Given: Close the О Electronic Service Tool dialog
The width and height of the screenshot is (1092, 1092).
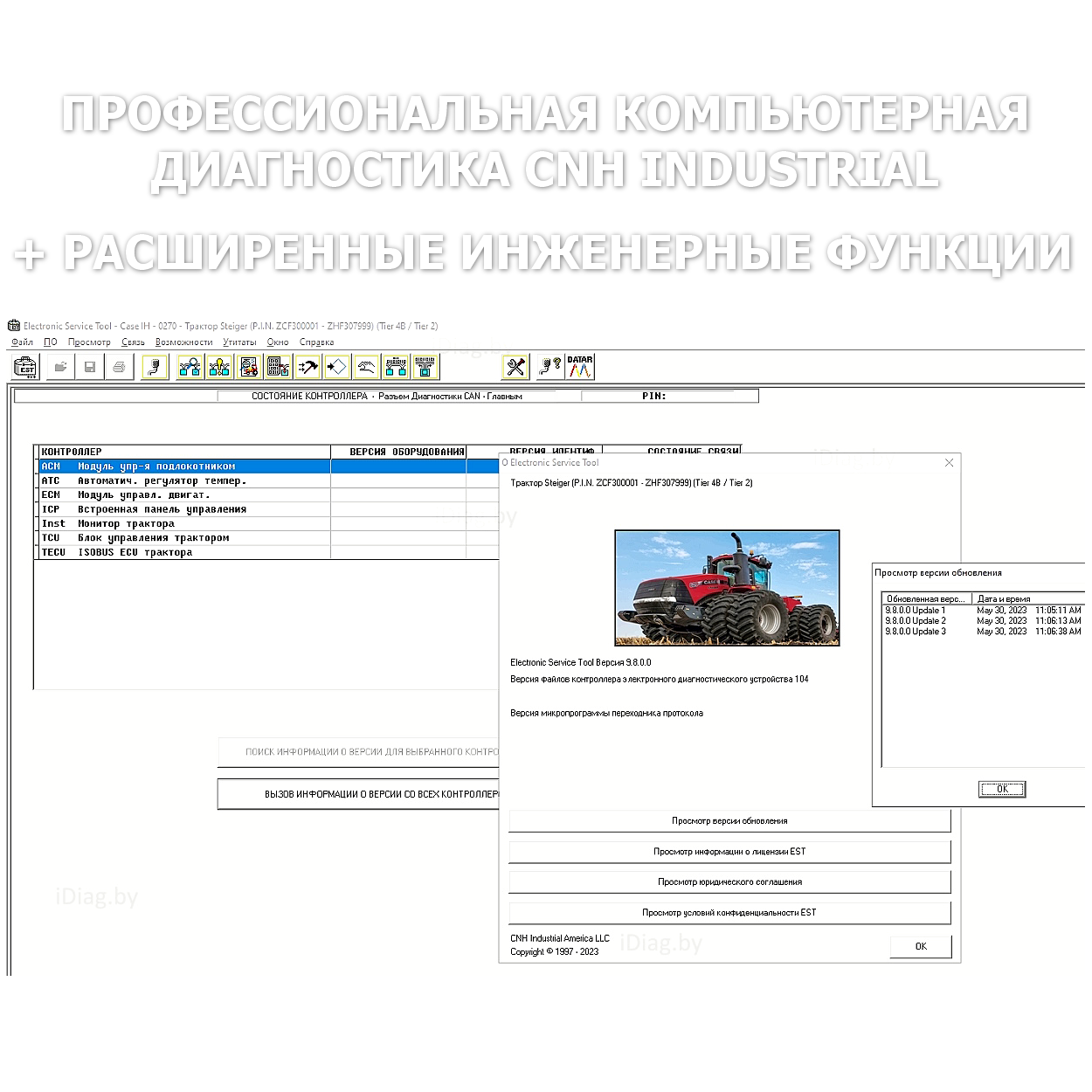Looking at the screenshot, I should point(949,463).
